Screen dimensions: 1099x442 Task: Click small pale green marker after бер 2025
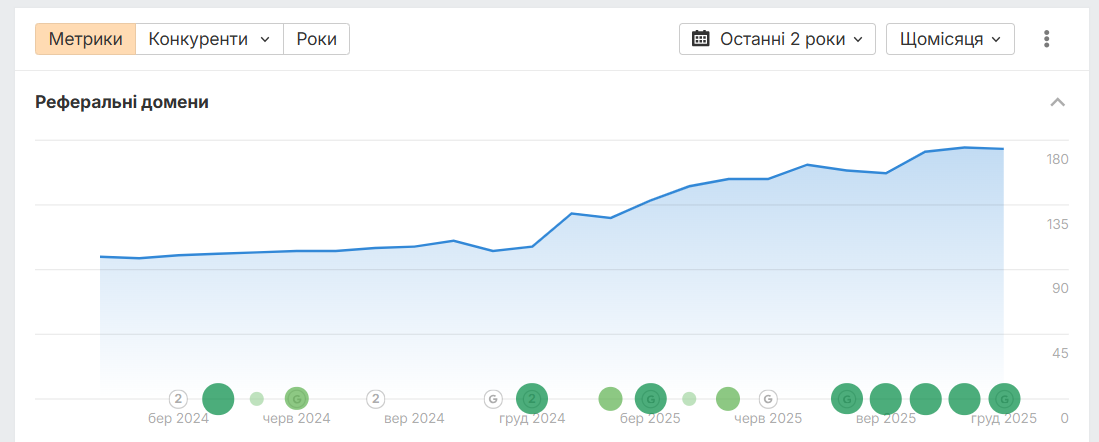click(x=689, y=399)
